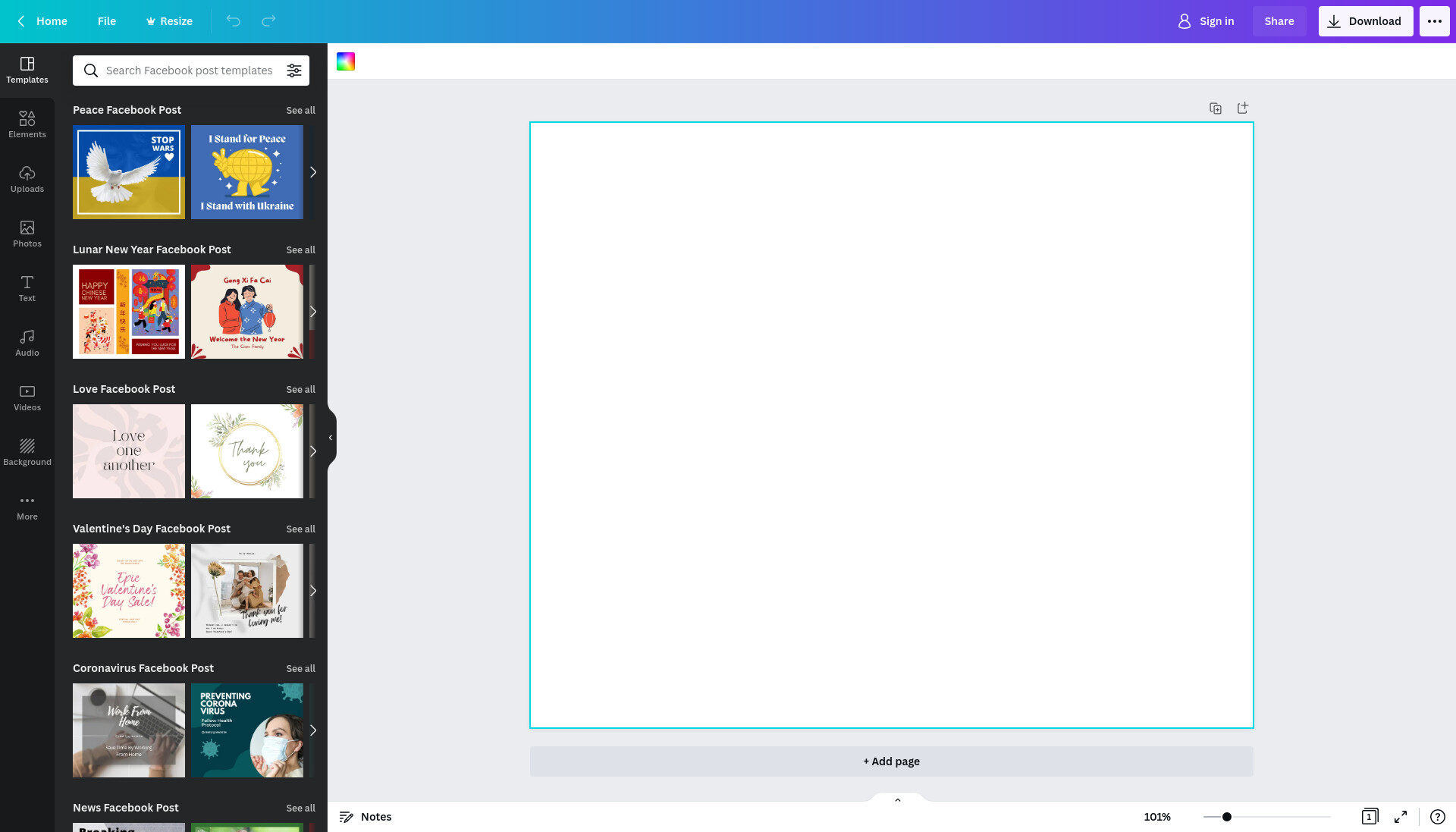1456x832 pixels.
Task: Open the Audio sidebar tab
Action: [x=27, y=343]
